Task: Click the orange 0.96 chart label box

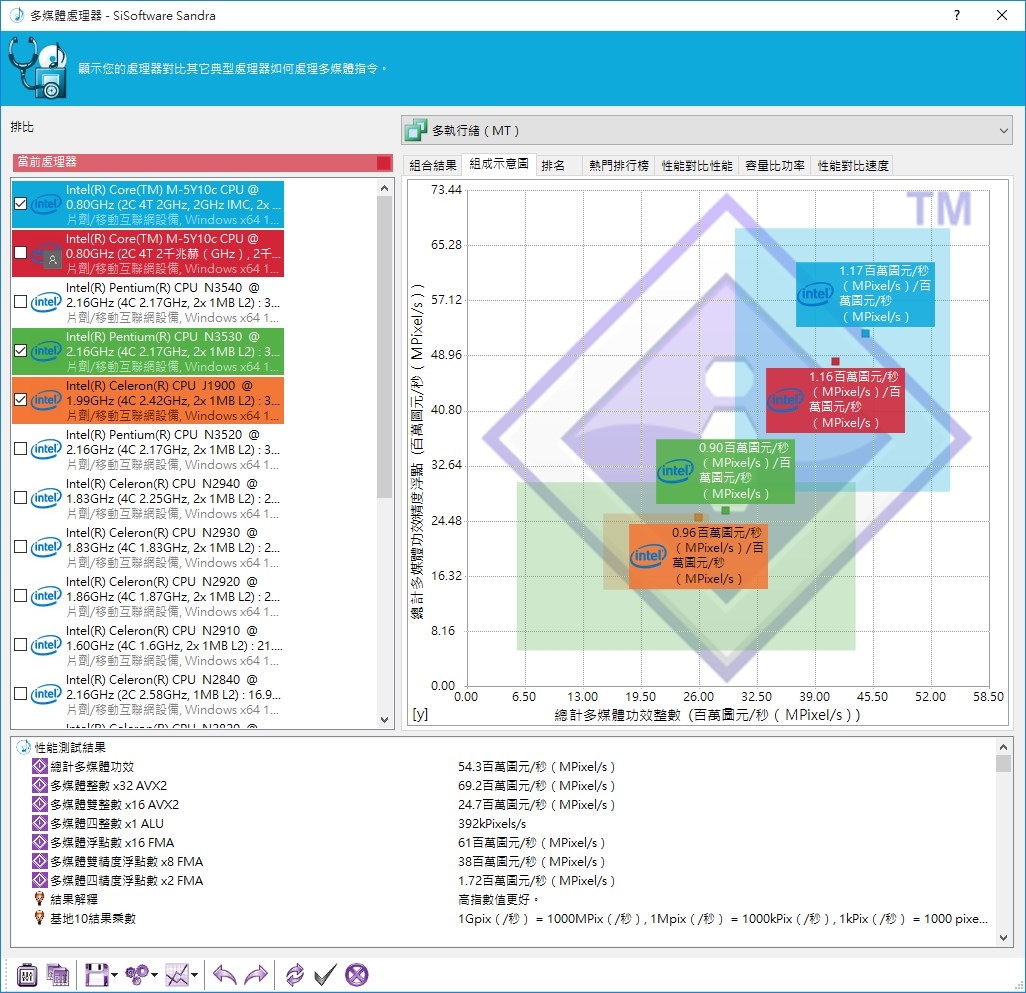Action: [698, 555]
